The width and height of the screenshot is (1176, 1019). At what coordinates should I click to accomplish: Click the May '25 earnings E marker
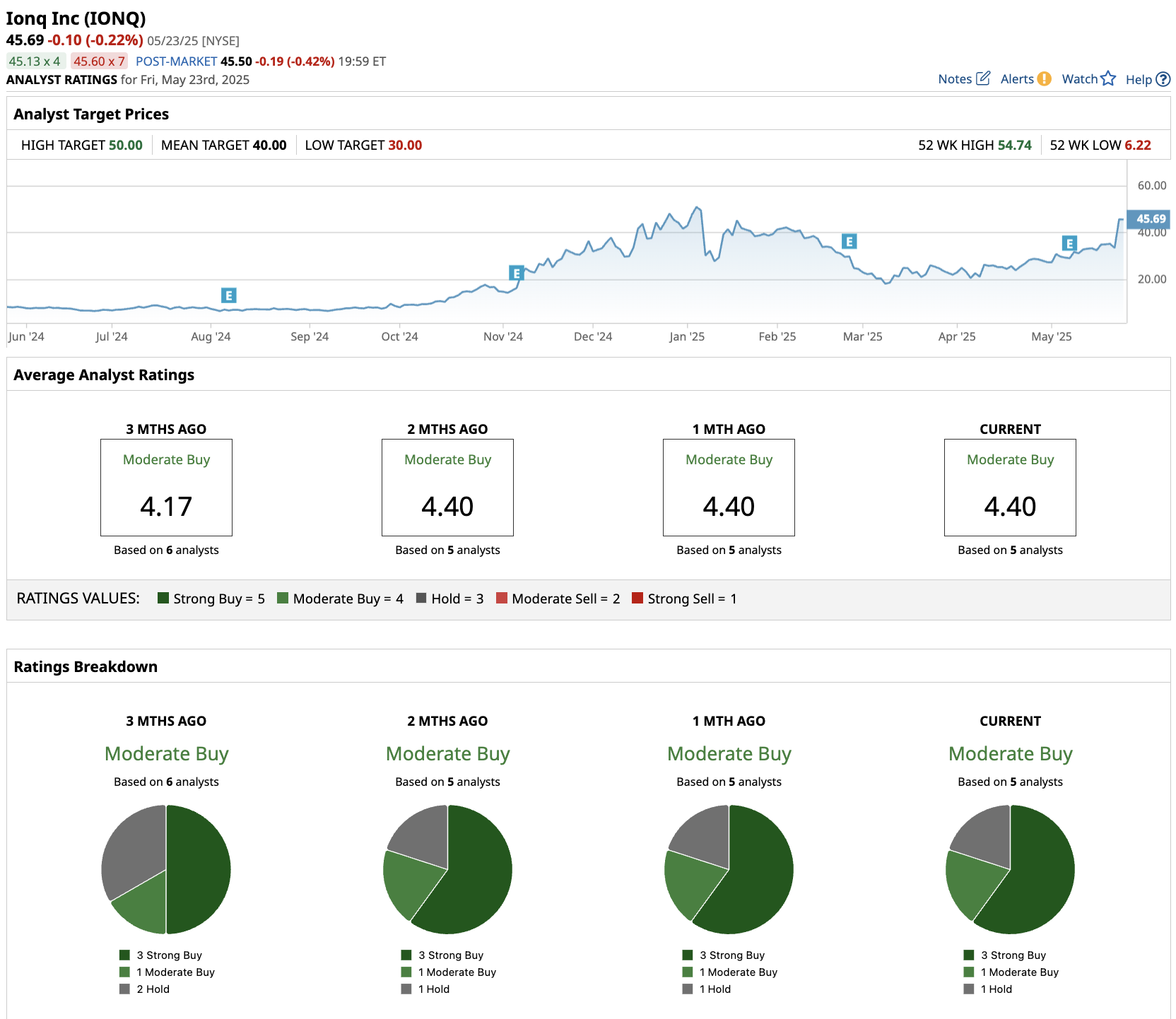(1069, 244)
